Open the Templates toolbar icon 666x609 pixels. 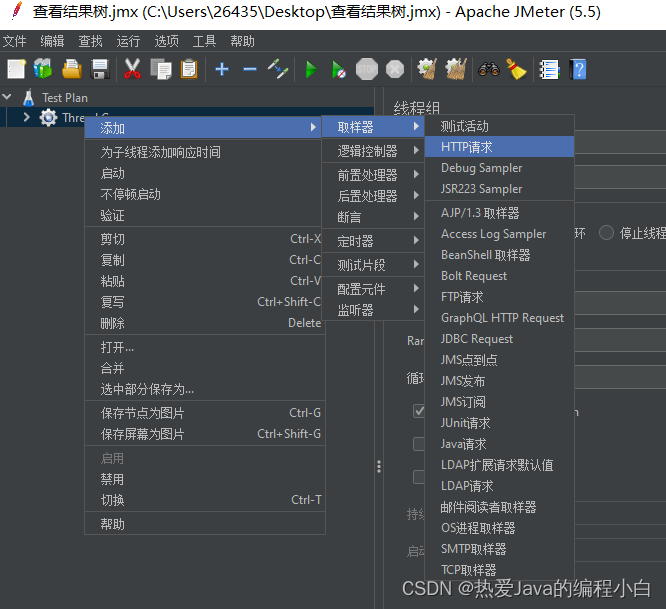[43, 69]
